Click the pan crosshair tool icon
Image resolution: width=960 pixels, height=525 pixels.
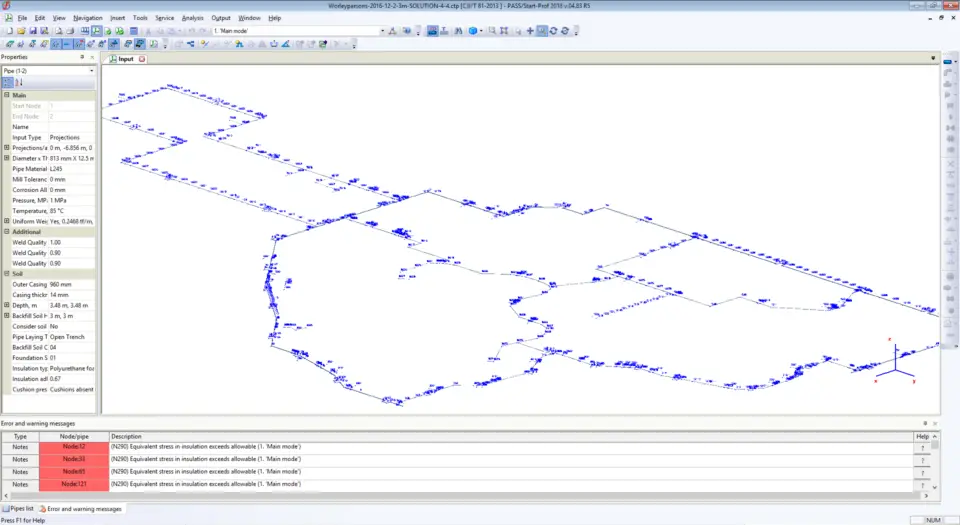click(530, 31)
